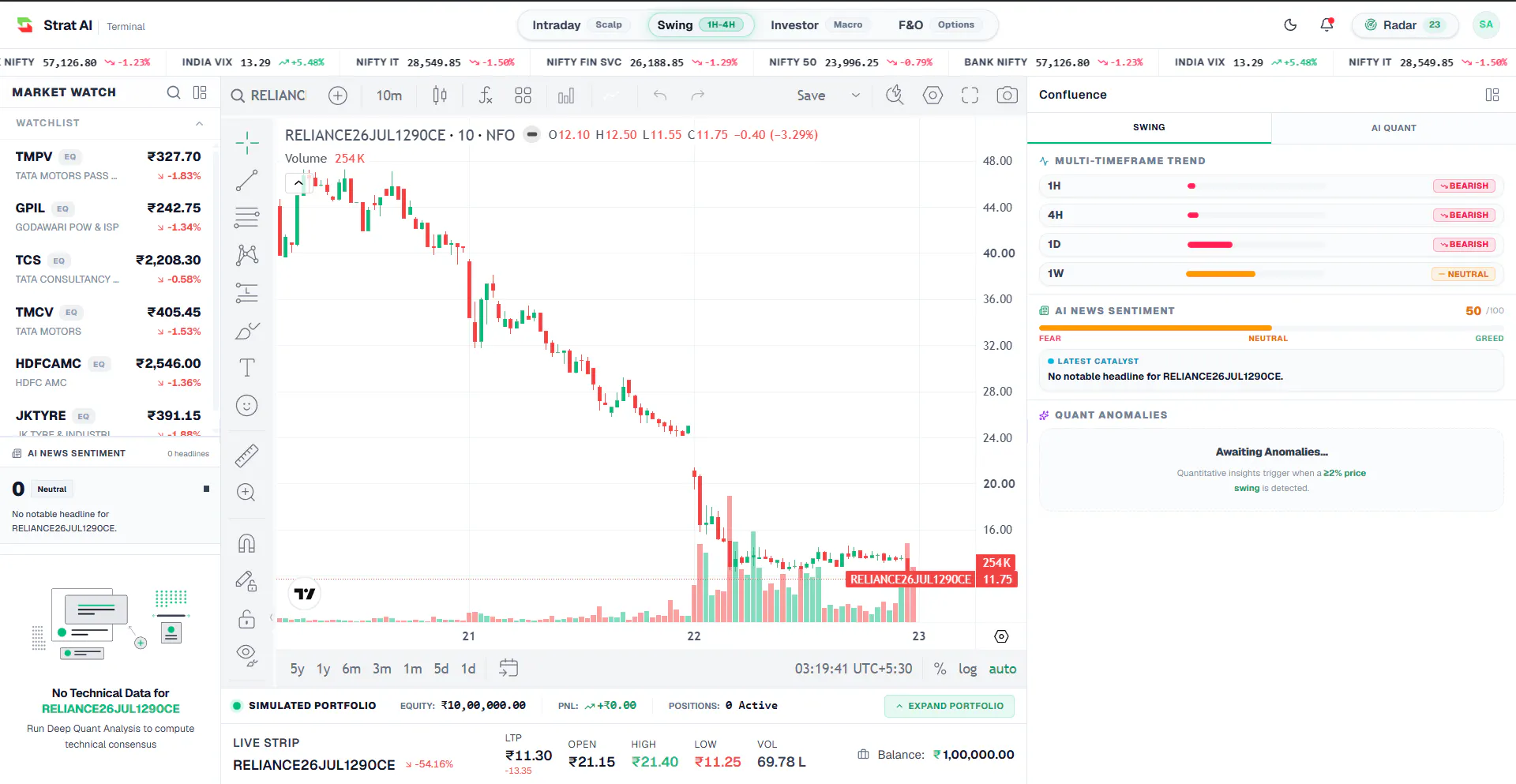Take a chart snapshot with camera
Image resolution: width=1516 pixels, height=784 pixels.
click(1007, 96)
